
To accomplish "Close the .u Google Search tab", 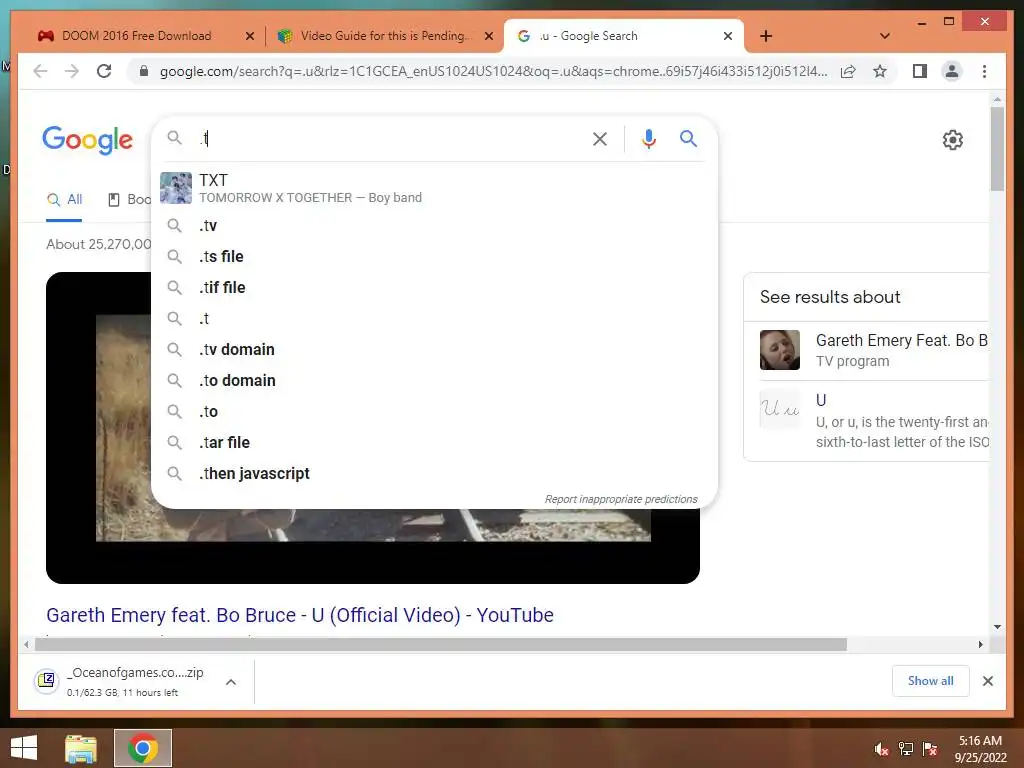I will 728,36.
